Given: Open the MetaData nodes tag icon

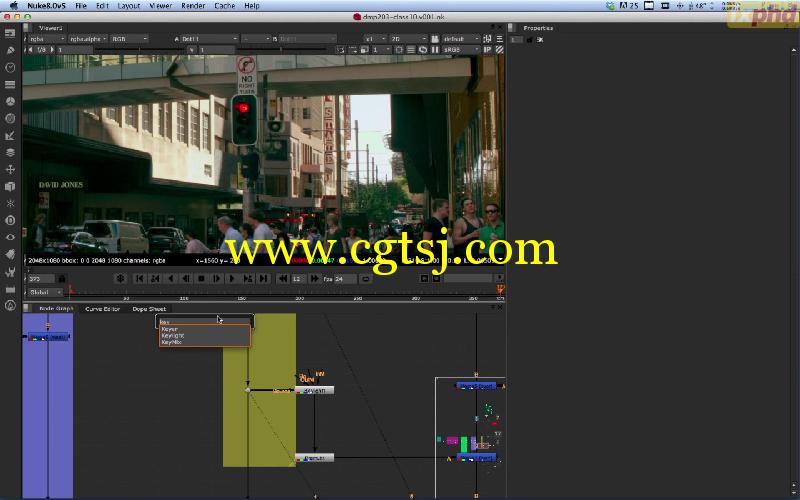Looking at the screenshot, I should coord(10,254).
